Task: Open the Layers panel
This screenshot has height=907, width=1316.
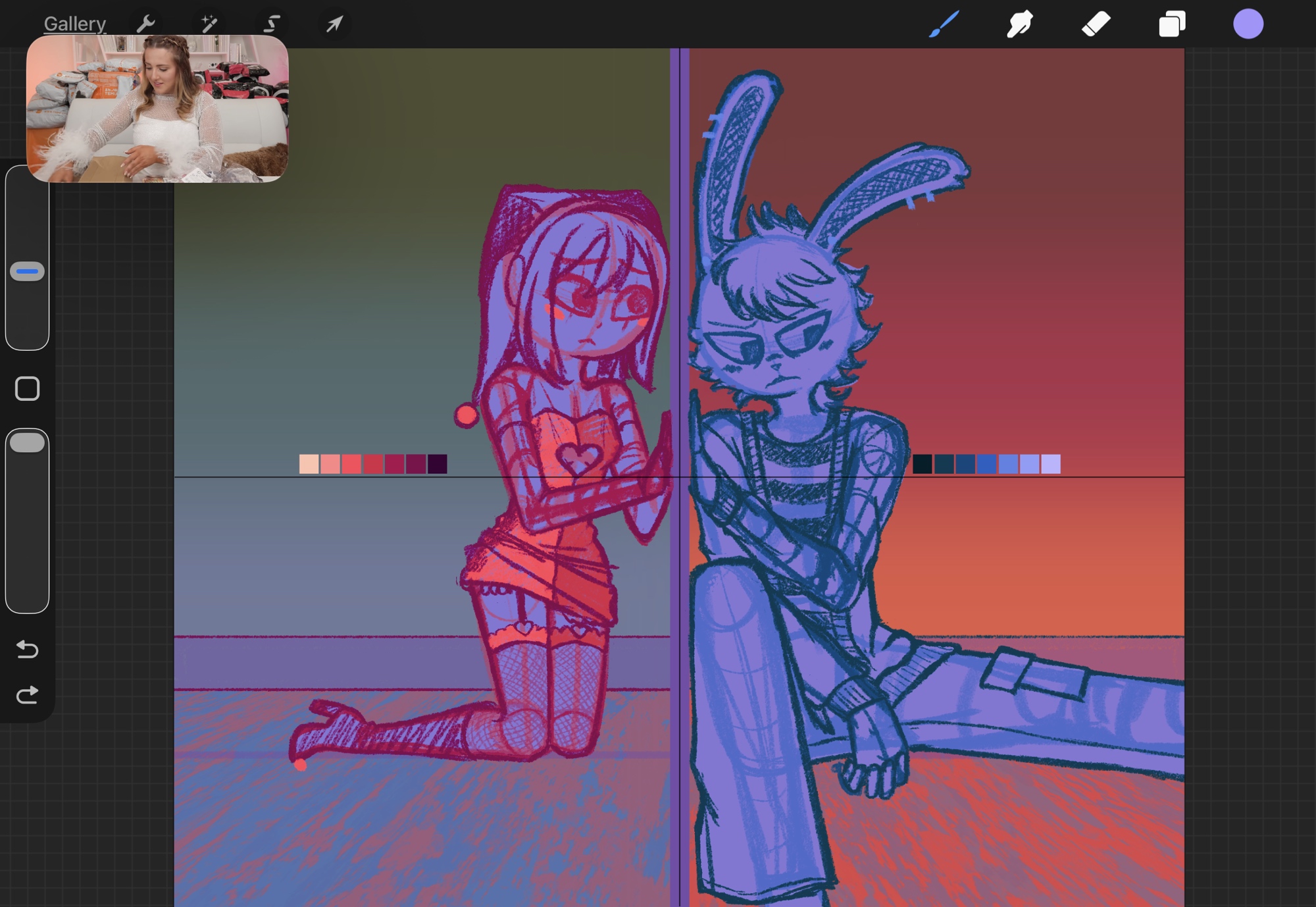Action: point(1172,24)
